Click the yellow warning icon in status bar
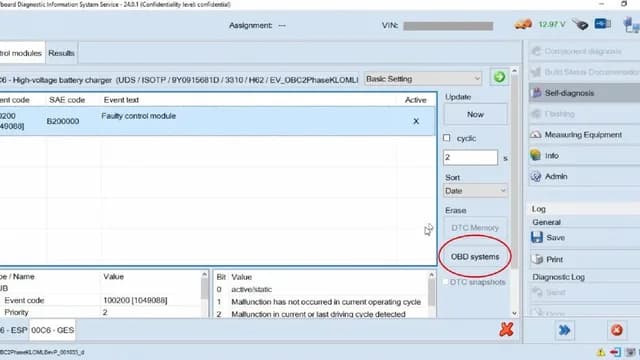 [x=601, y=352]
